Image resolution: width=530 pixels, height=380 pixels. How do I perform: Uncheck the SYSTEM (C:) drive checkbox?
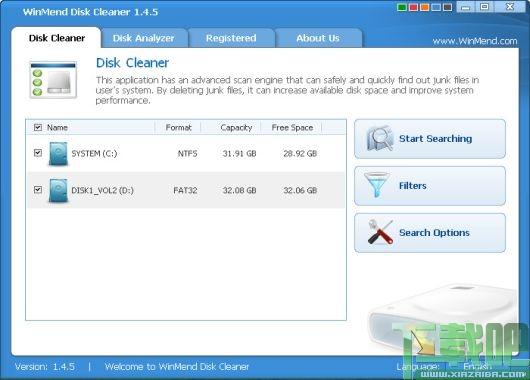click(x=38, y=153)
